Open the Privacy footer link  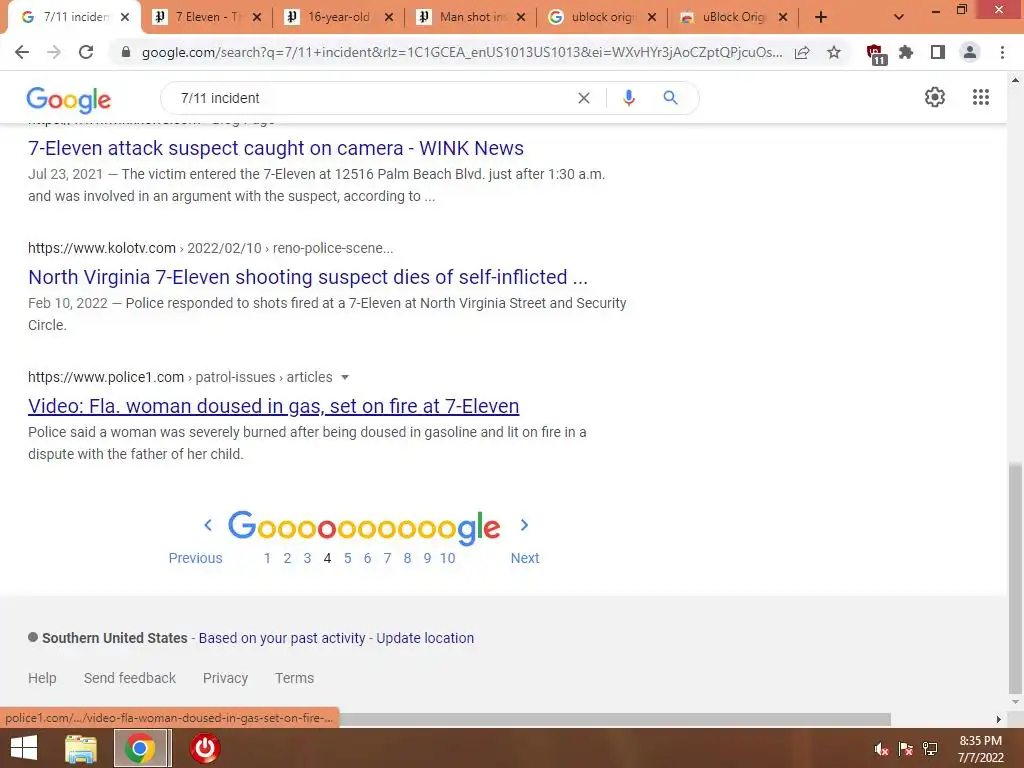coord(225,678)
